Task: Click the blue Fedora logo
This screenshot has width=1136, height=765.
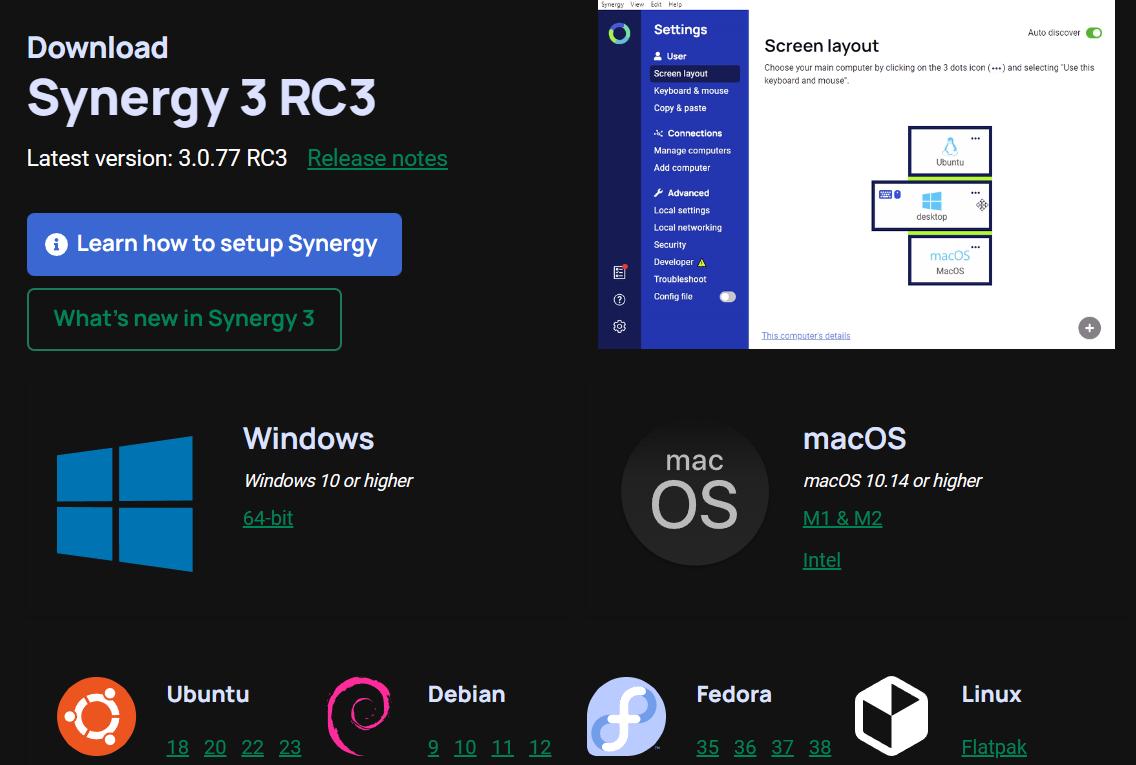Action: [626, 716]
